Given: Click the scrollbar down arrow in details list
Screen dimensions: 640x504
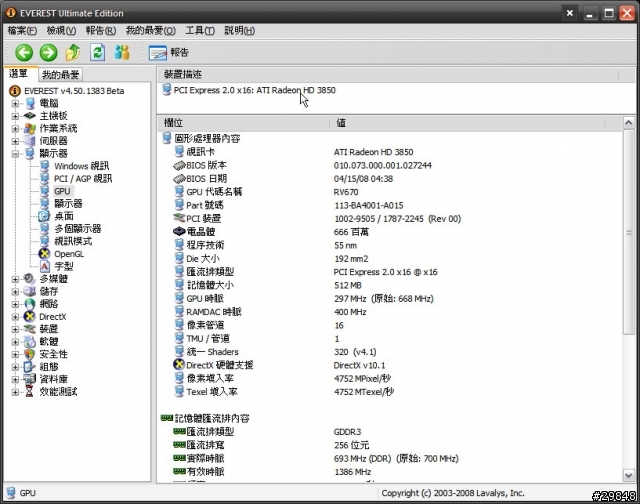Looking at the screenshot, I should [x=629, y=475].
